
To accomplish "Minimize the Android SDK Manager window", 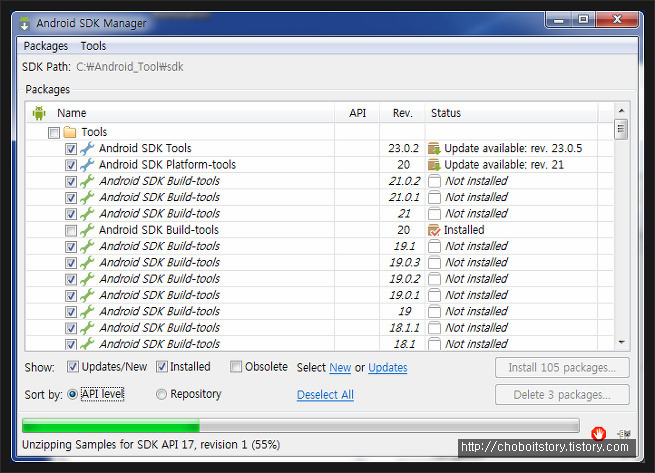I will click(559, 20).
